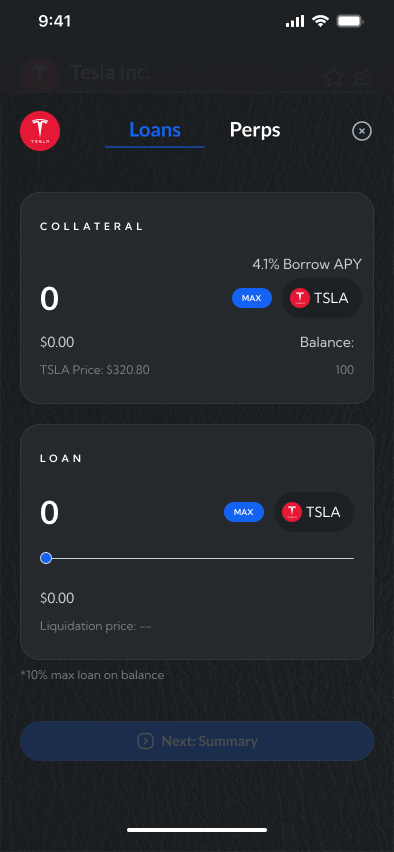The height and width of the screenshot is (852, 394).
Task: Click MAX button in Collateral card
Action: point(252,298)
